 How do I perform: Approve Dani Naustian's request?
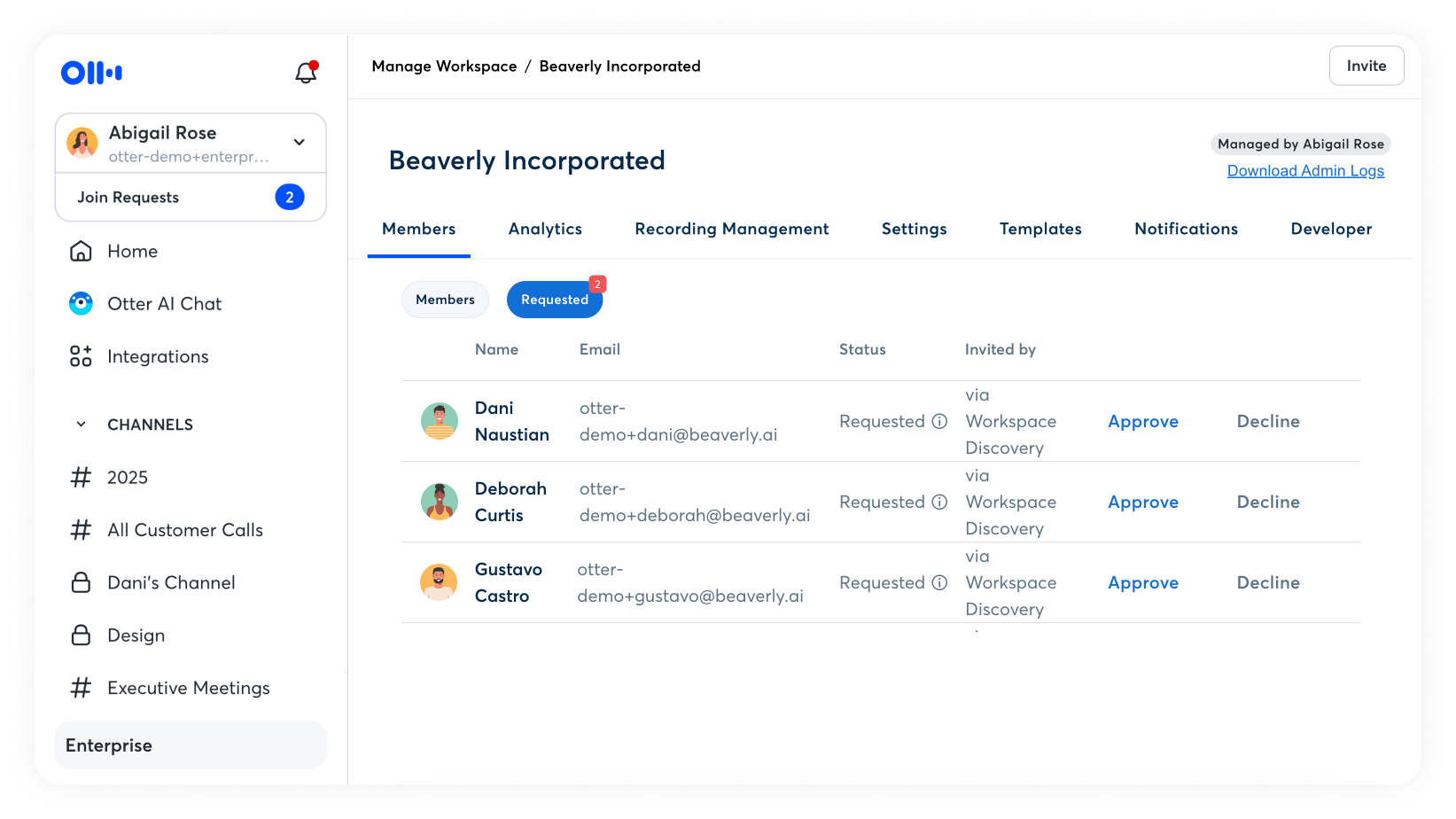1142,422
